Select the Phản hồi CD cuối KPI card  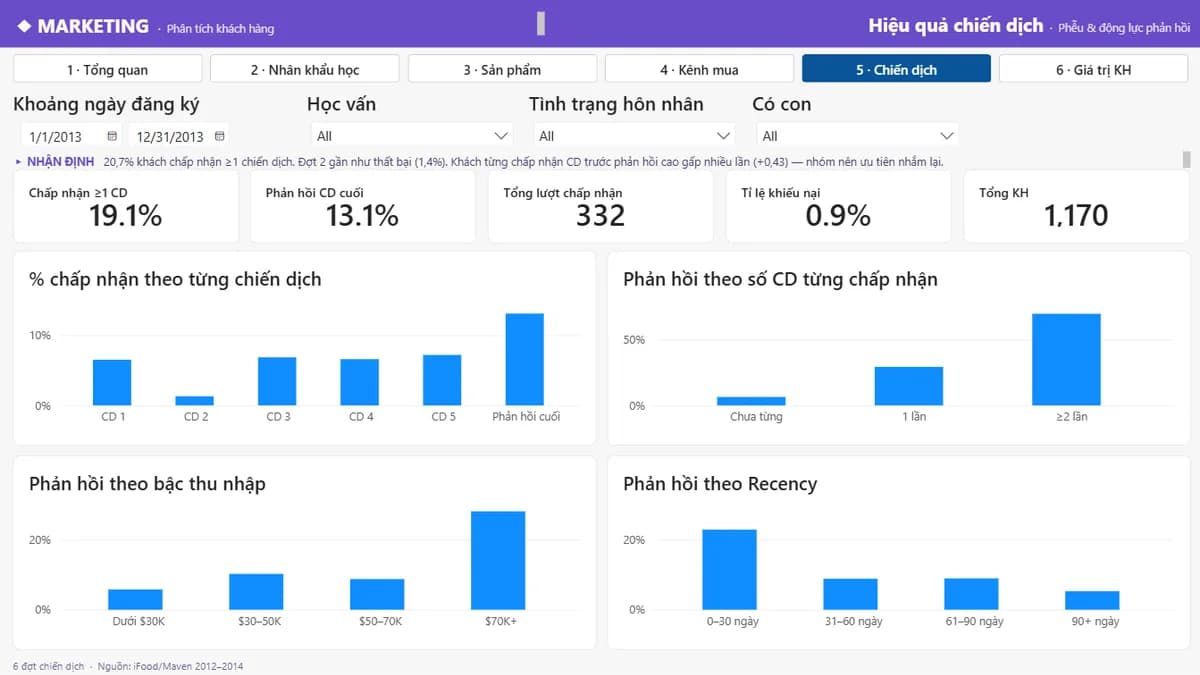pos(363,206)
